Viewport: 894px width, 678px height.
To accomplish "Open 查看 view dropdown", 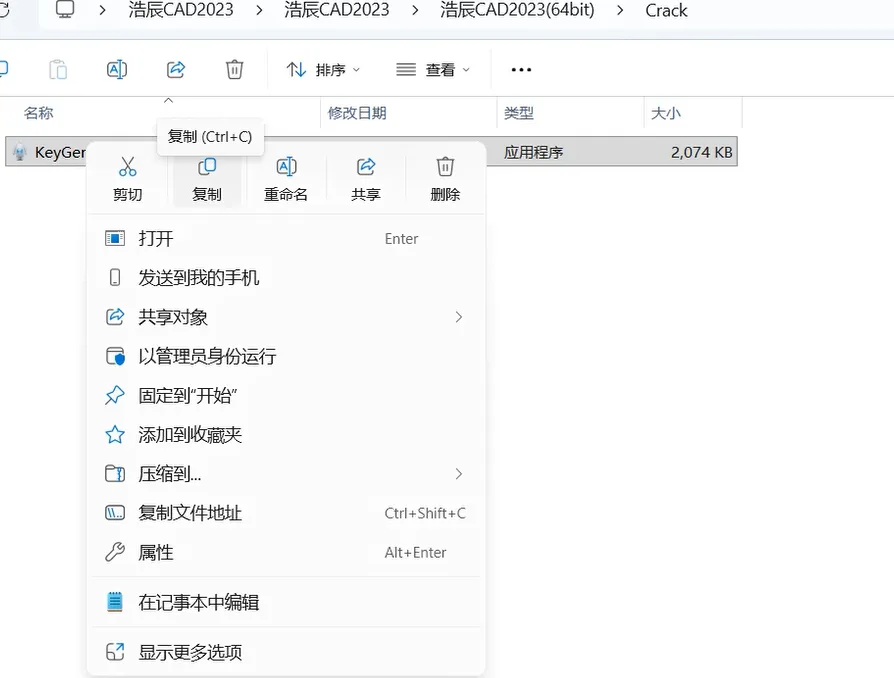I will tap(433, 70).
